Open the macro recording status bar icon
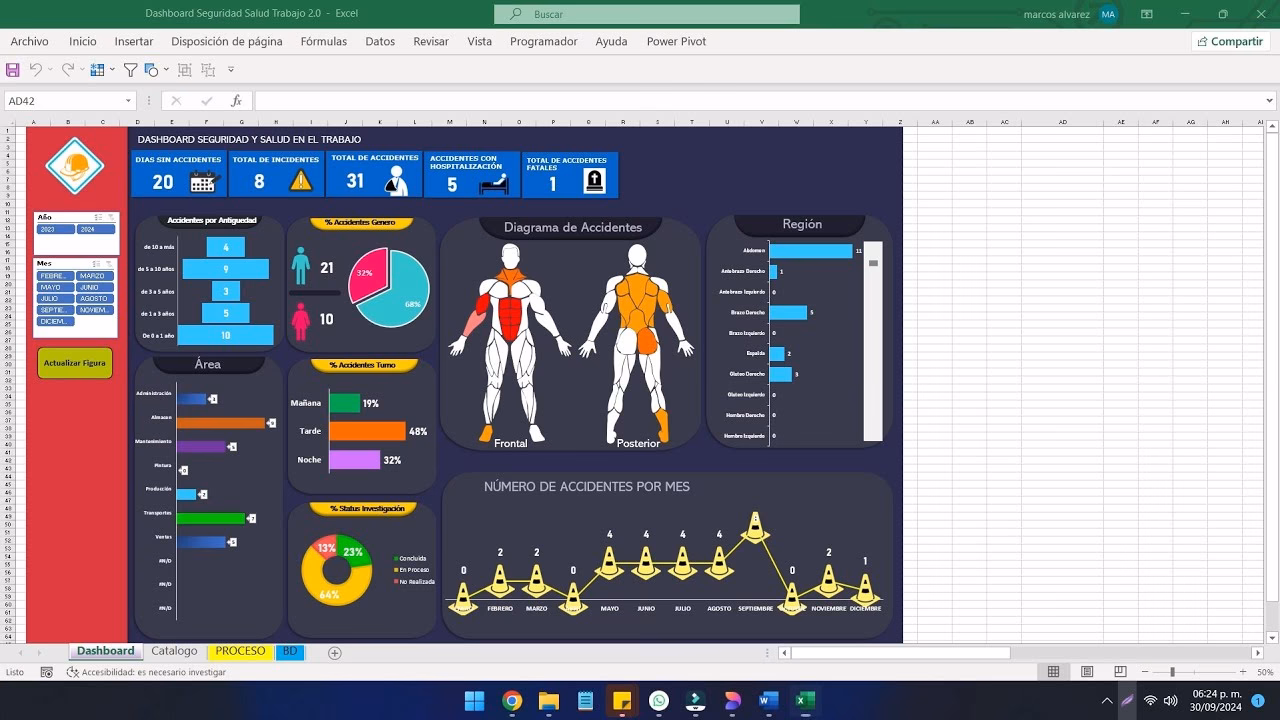The width and height of the screenshot is (1280, 720). [x=47, y=672]
